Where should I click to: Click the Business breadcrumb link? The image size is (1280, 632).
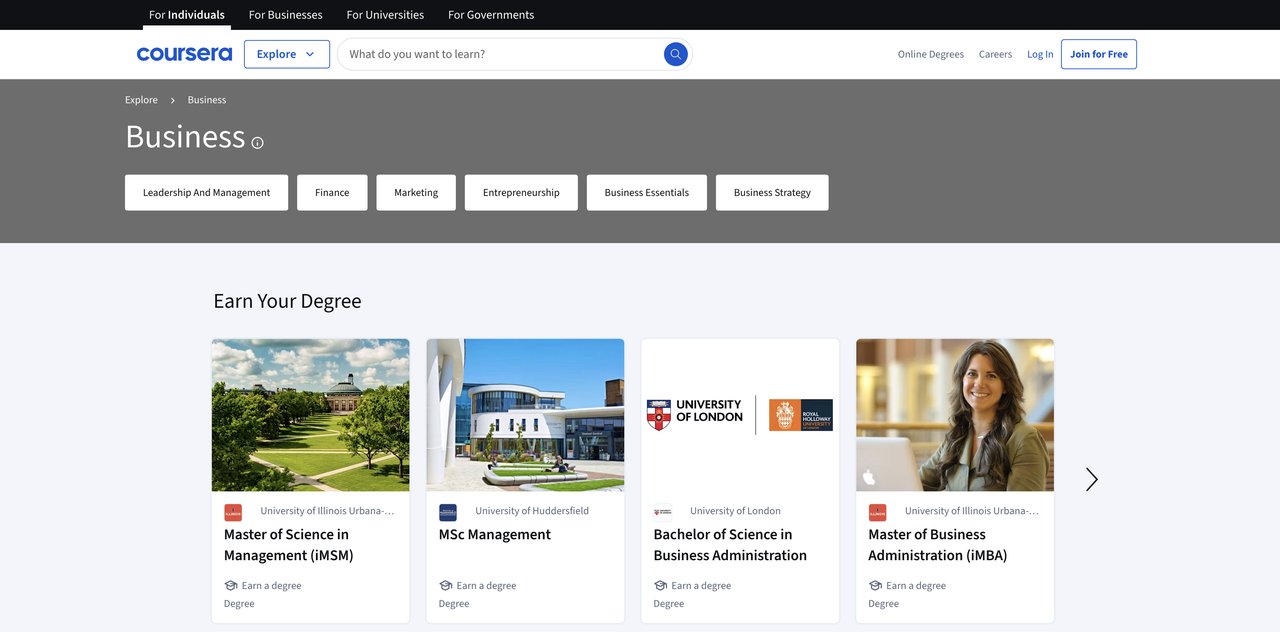(x=207, y=100)
